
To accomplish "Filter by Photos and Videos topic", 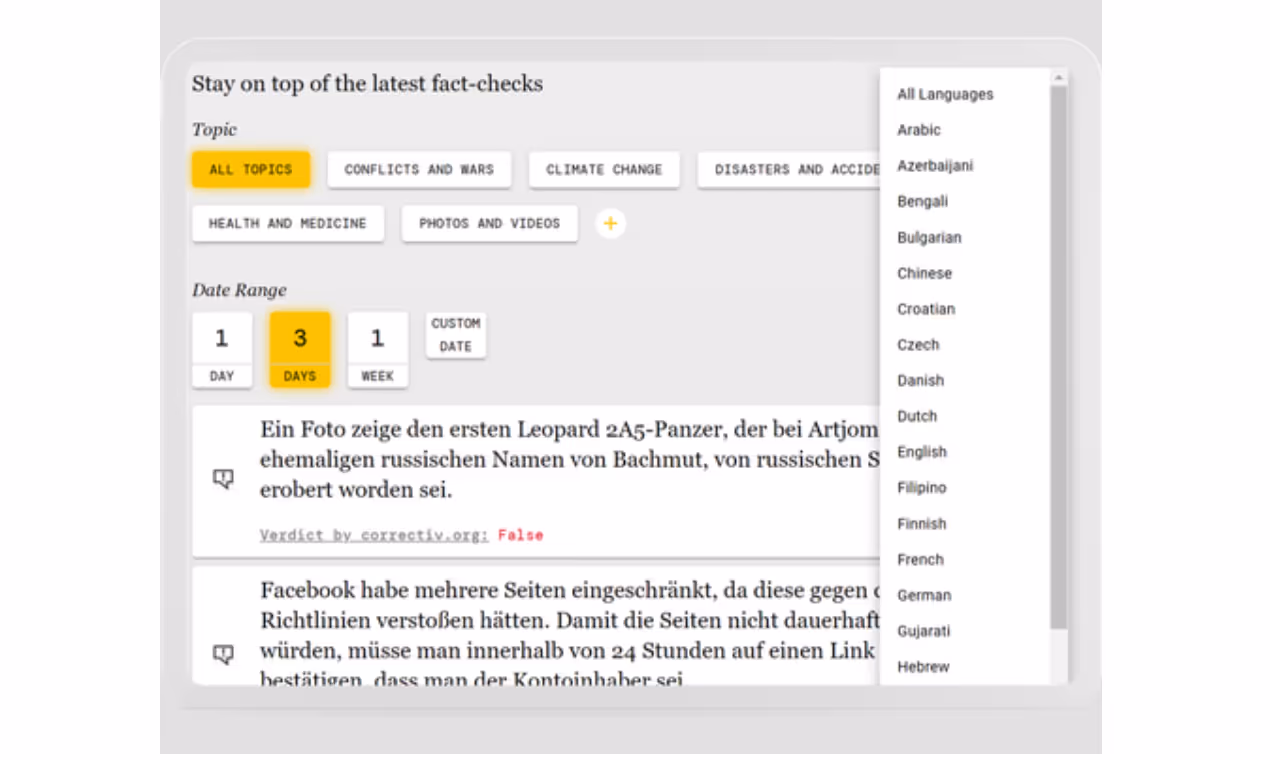I will coord(489,224).
